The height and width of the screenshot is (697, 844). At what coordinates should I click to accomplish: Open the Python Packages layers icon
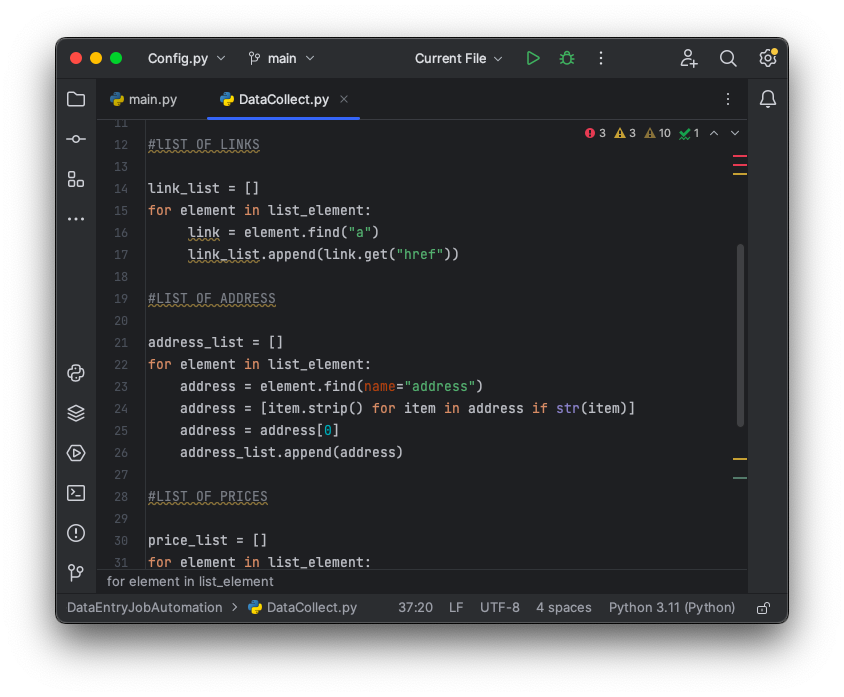pos(76,413)
